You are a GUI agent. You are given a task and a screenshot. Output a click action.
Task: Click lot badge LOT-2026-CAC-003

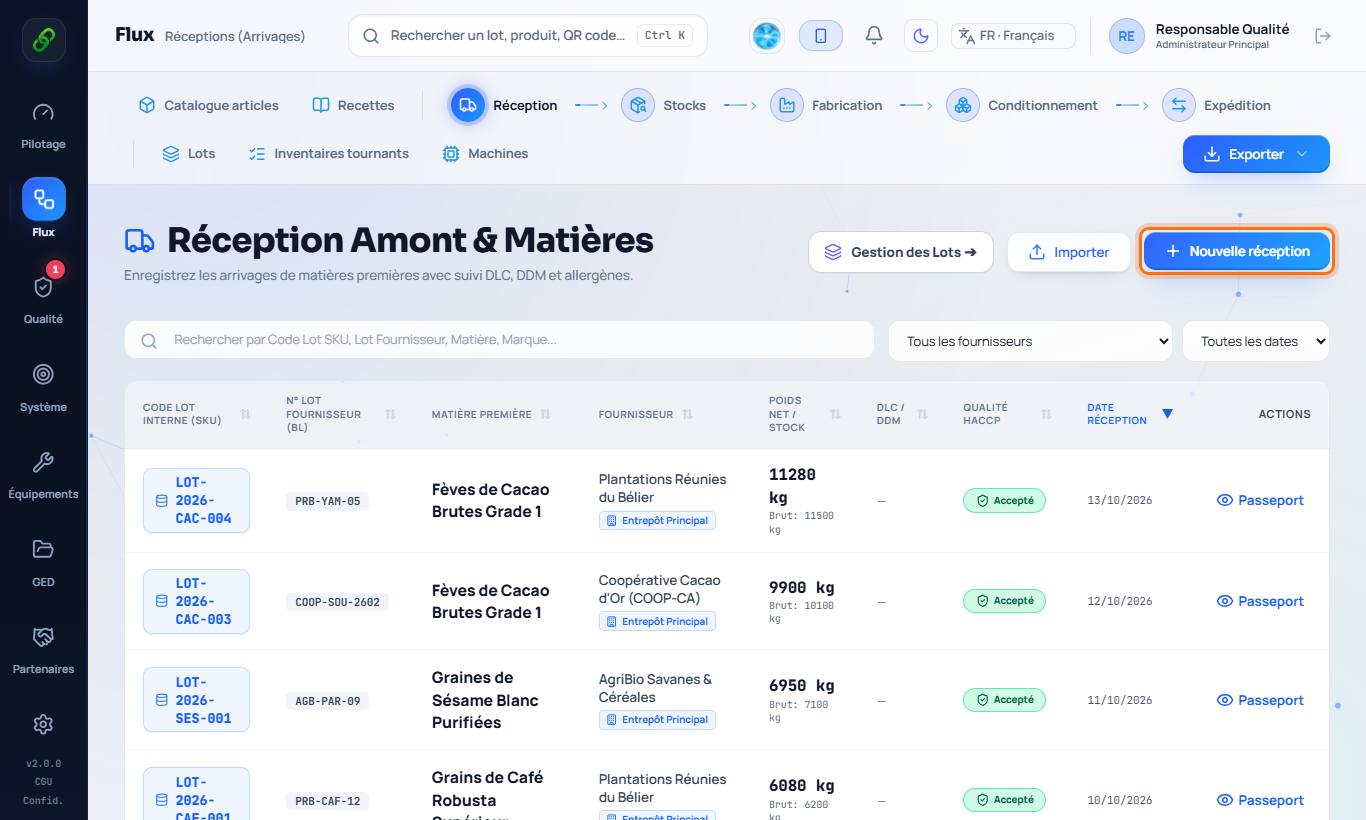coord(196,601)
